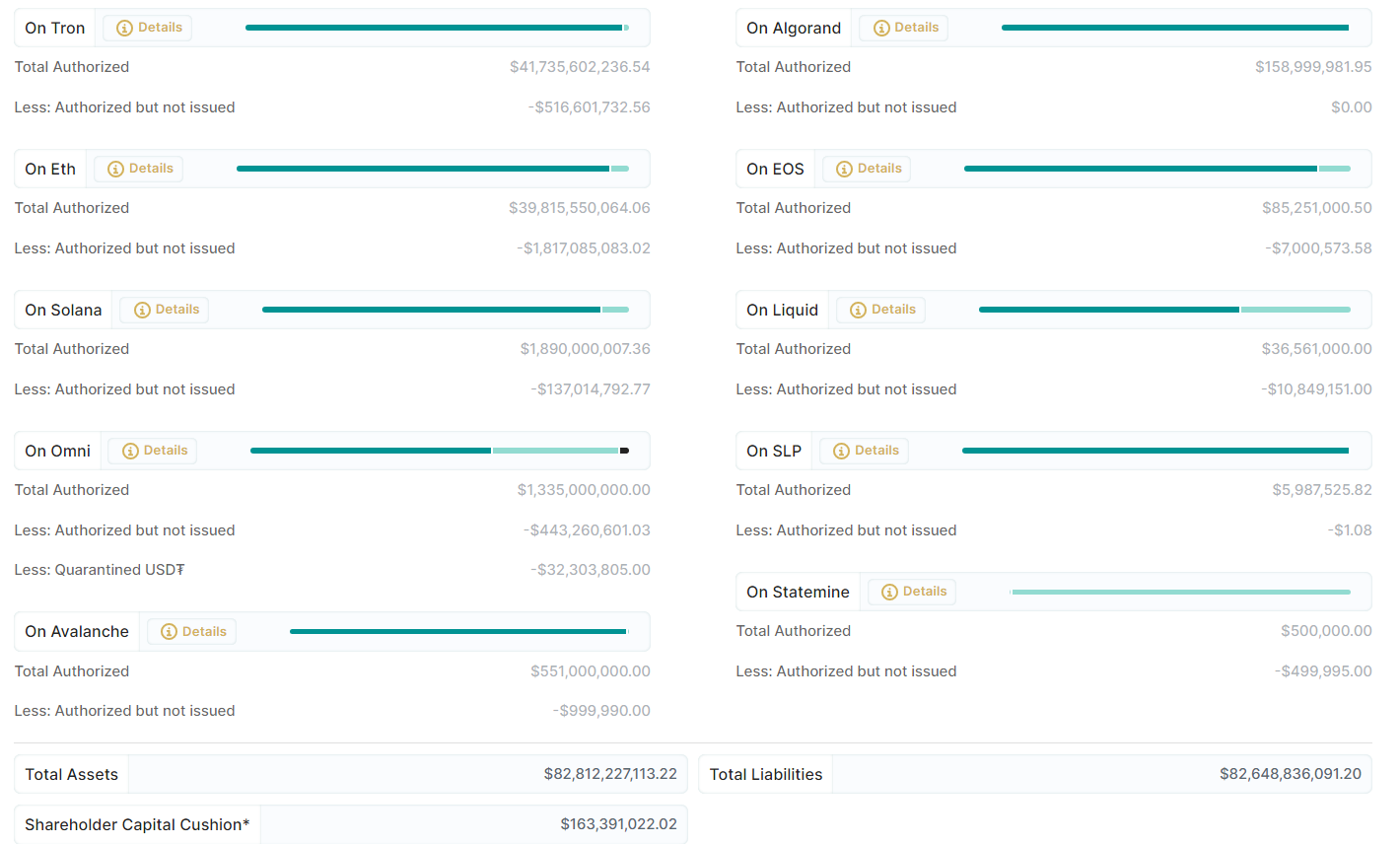This screenshot has height=844, width=1400.
Task: Open Details for On EOS
Action: [x=867, y=169]
